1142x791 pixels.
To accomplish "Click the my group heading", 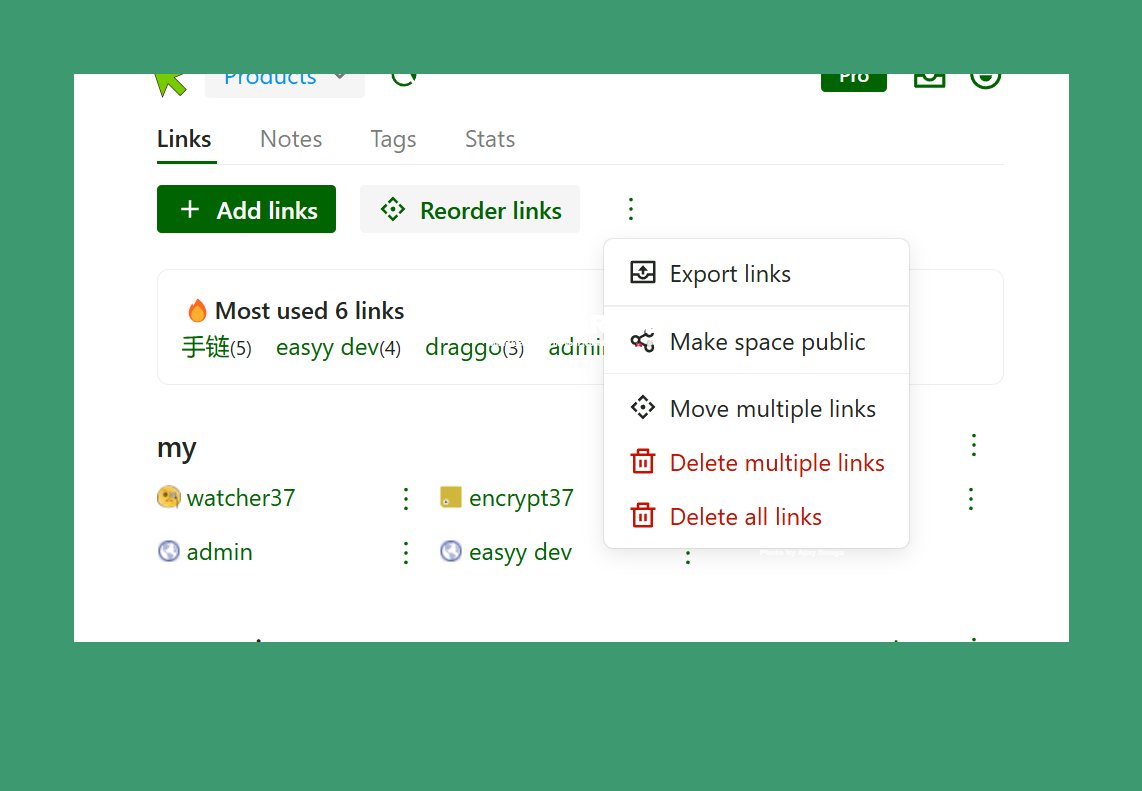I will coord(176,447).
